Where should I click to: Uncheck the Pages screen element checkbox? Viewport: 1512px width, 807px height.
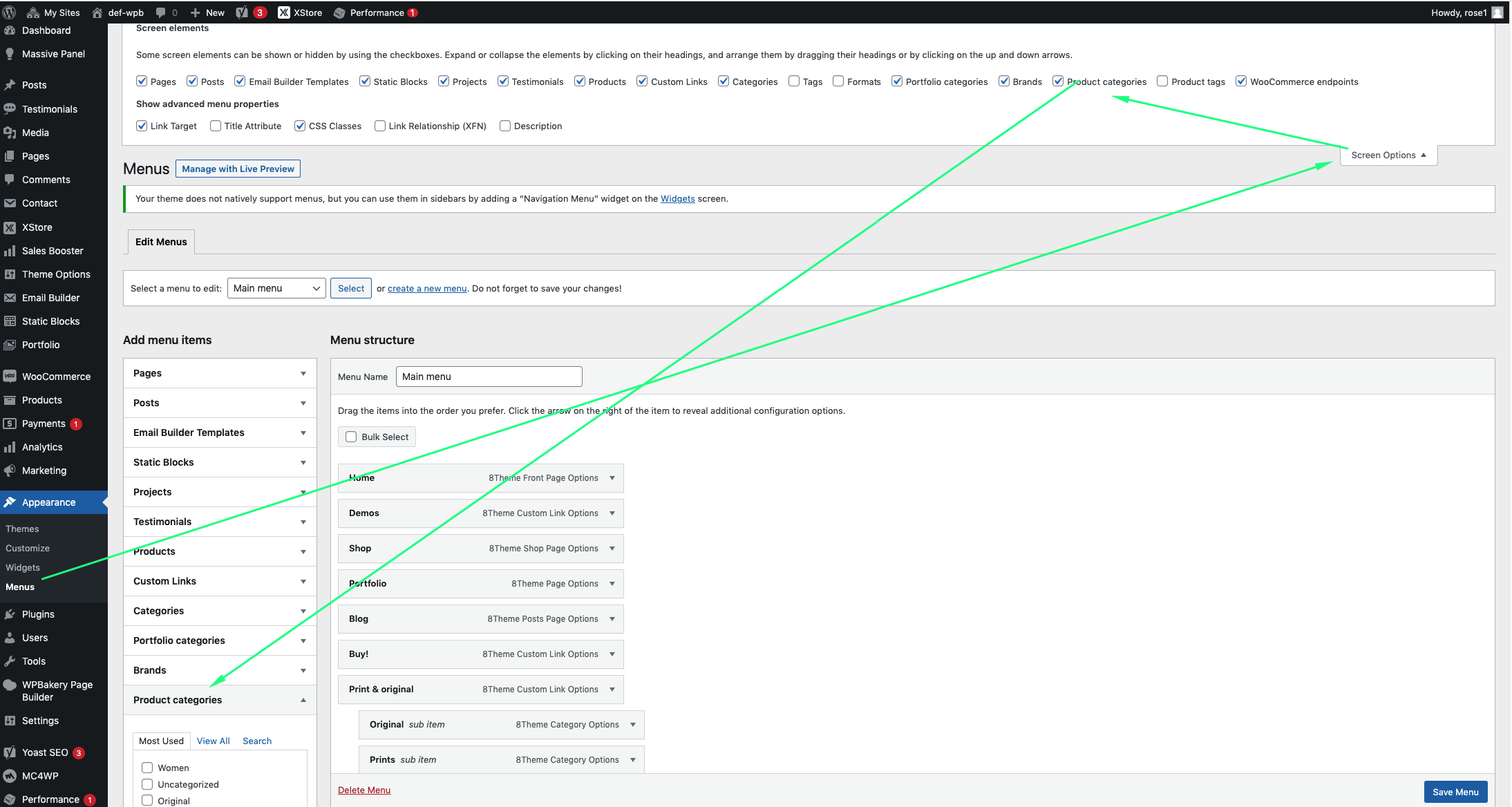pos(142,82)
